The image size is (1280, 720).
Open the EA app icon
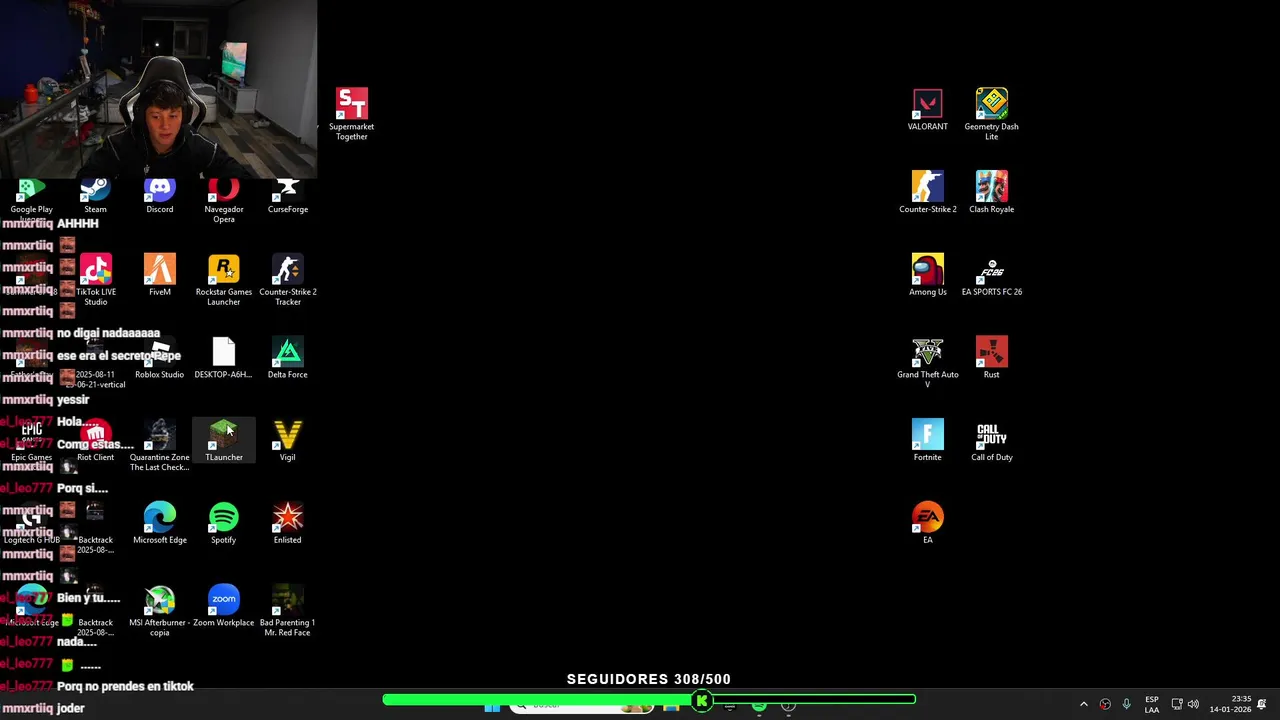pos(927,523)
